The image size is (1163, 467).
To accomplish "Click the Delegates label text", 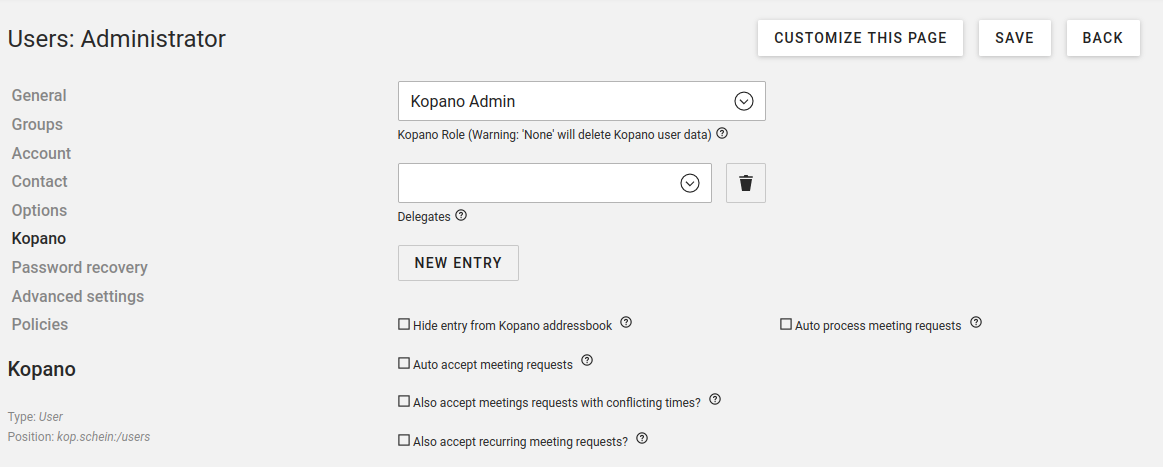I will 424,217.
